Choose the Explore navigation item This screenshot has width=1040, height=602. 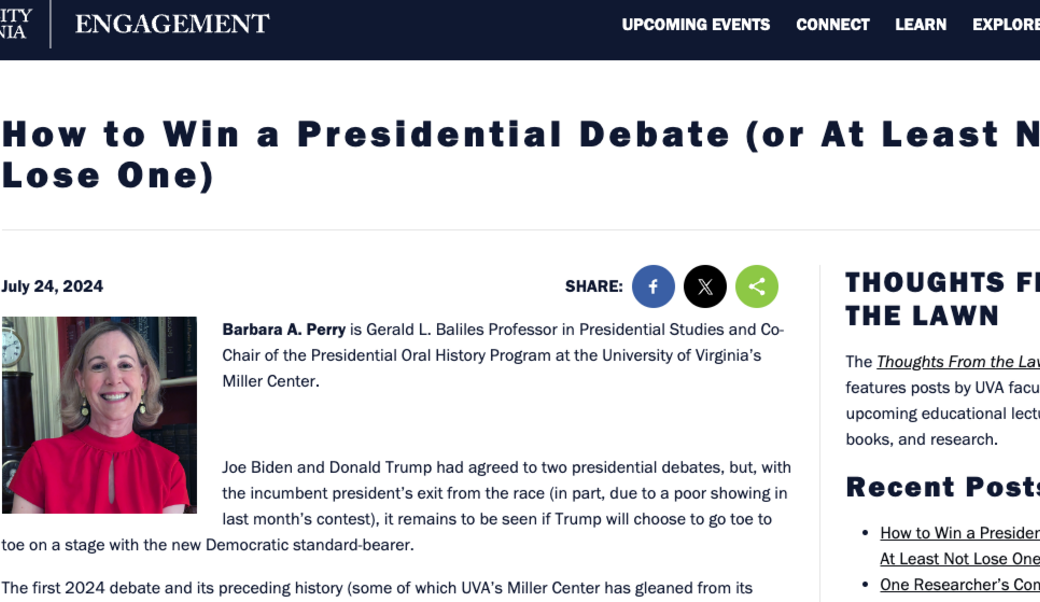1006,25
